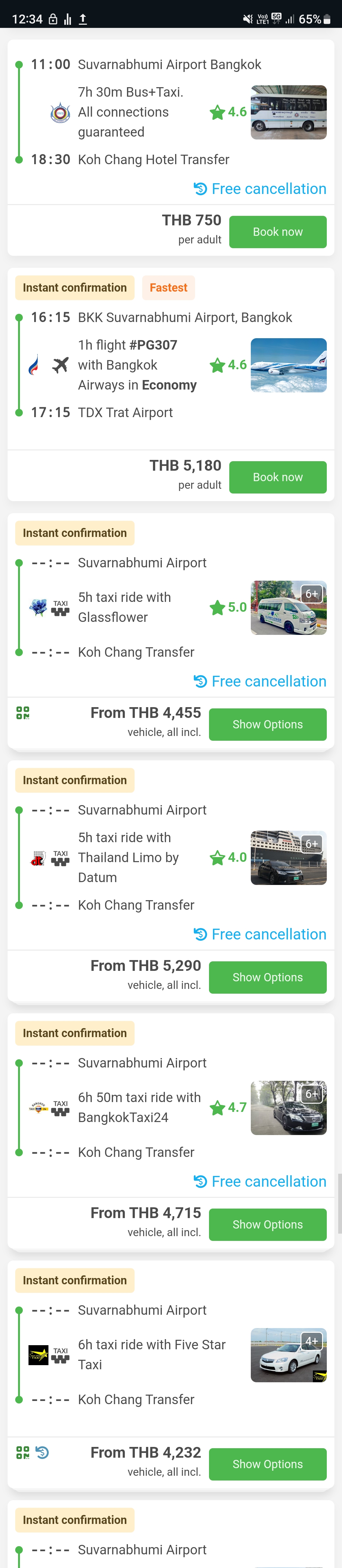Tap the Glassflower operator logo icon

point(38,608)
